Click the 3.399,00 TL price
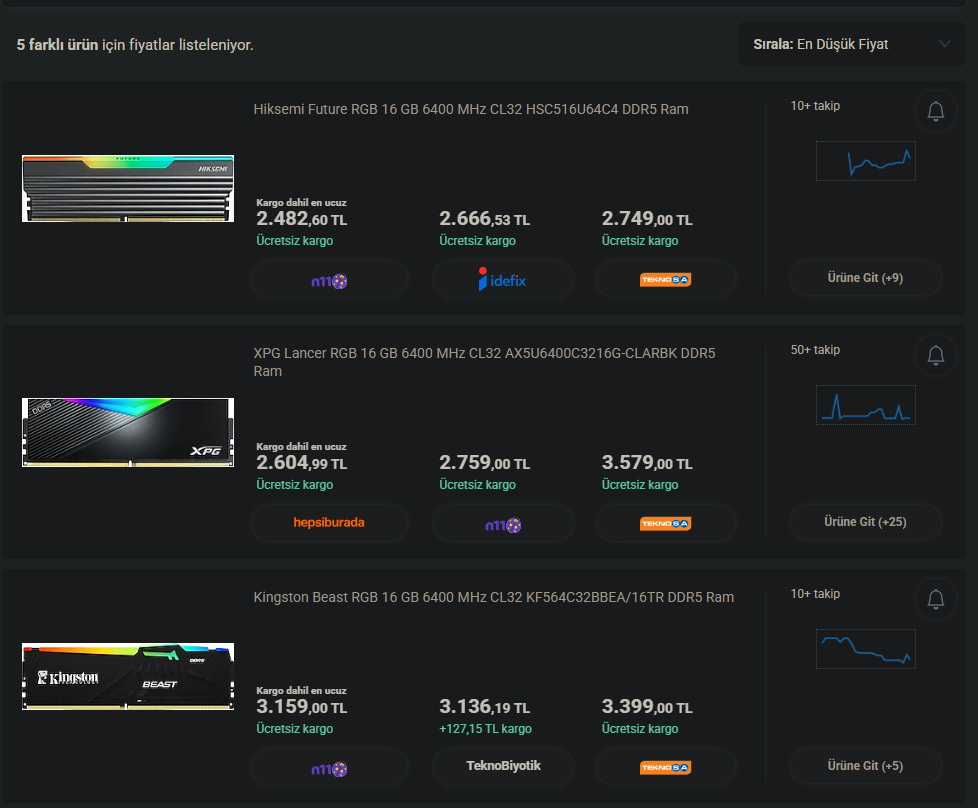This screenshot has width=978, height=808. click(x=647, y=707)
